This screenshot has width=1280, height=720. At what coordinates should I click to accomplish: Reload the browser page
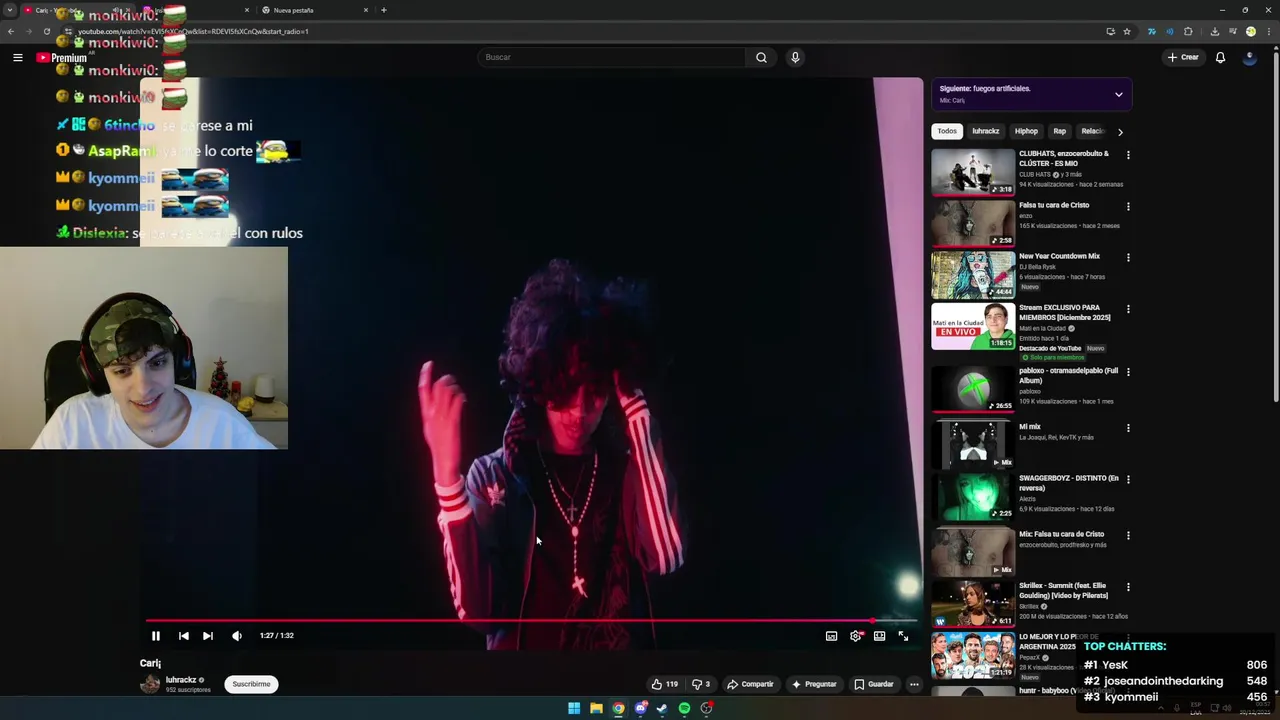[46, 31]
